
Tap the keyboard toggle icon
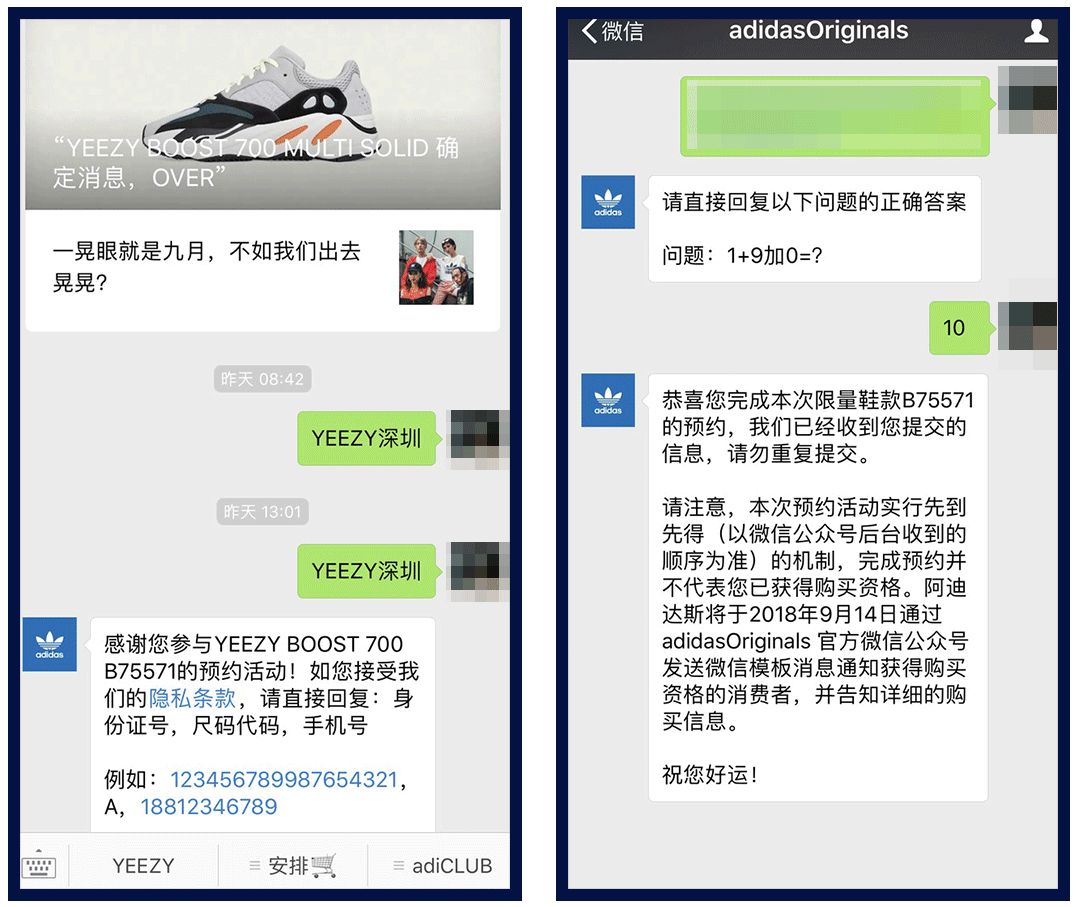(39, 866)
